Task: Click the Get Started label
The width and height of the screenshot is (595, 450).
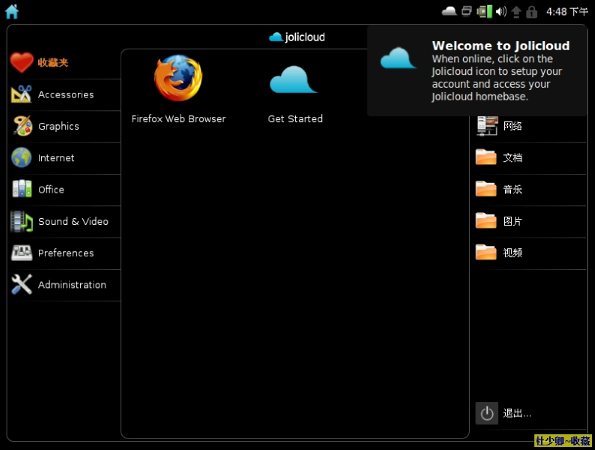Action: [295, 119]
